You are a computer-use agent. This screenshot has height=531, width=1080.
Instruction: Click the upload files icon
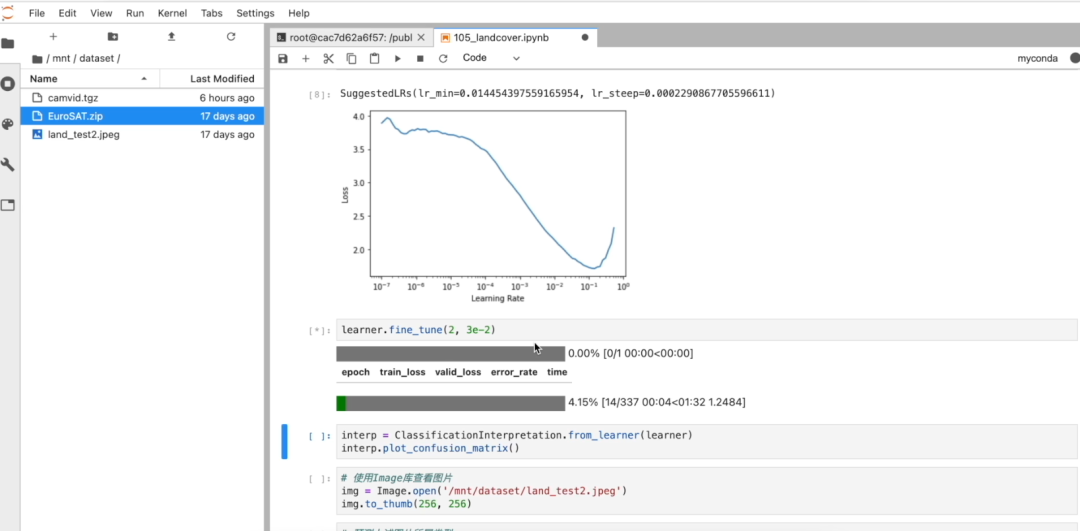tap(171, 37)
